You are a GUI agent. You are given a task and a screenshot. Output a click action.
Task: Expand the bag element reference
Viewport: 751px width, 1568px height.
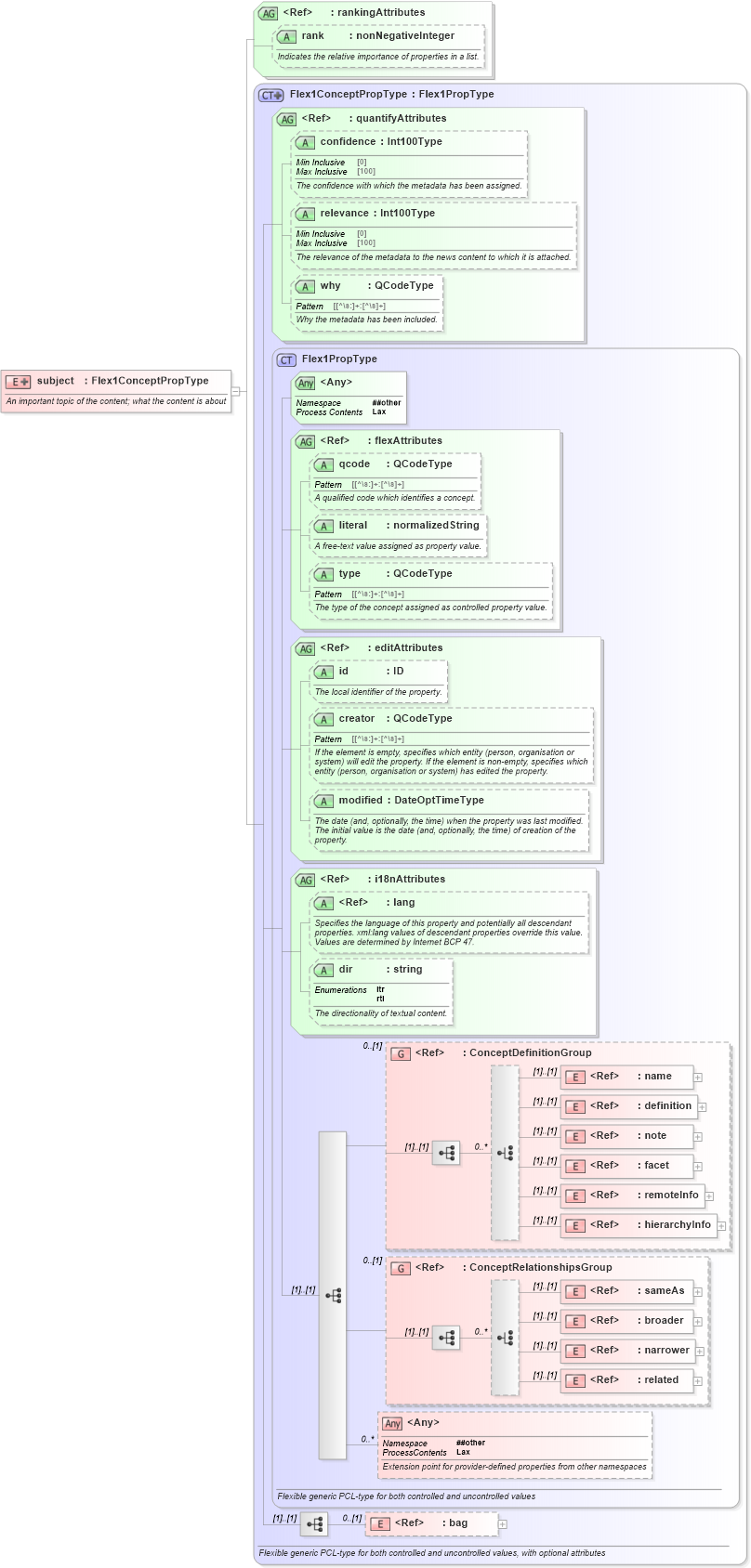tap(503, 1524)
